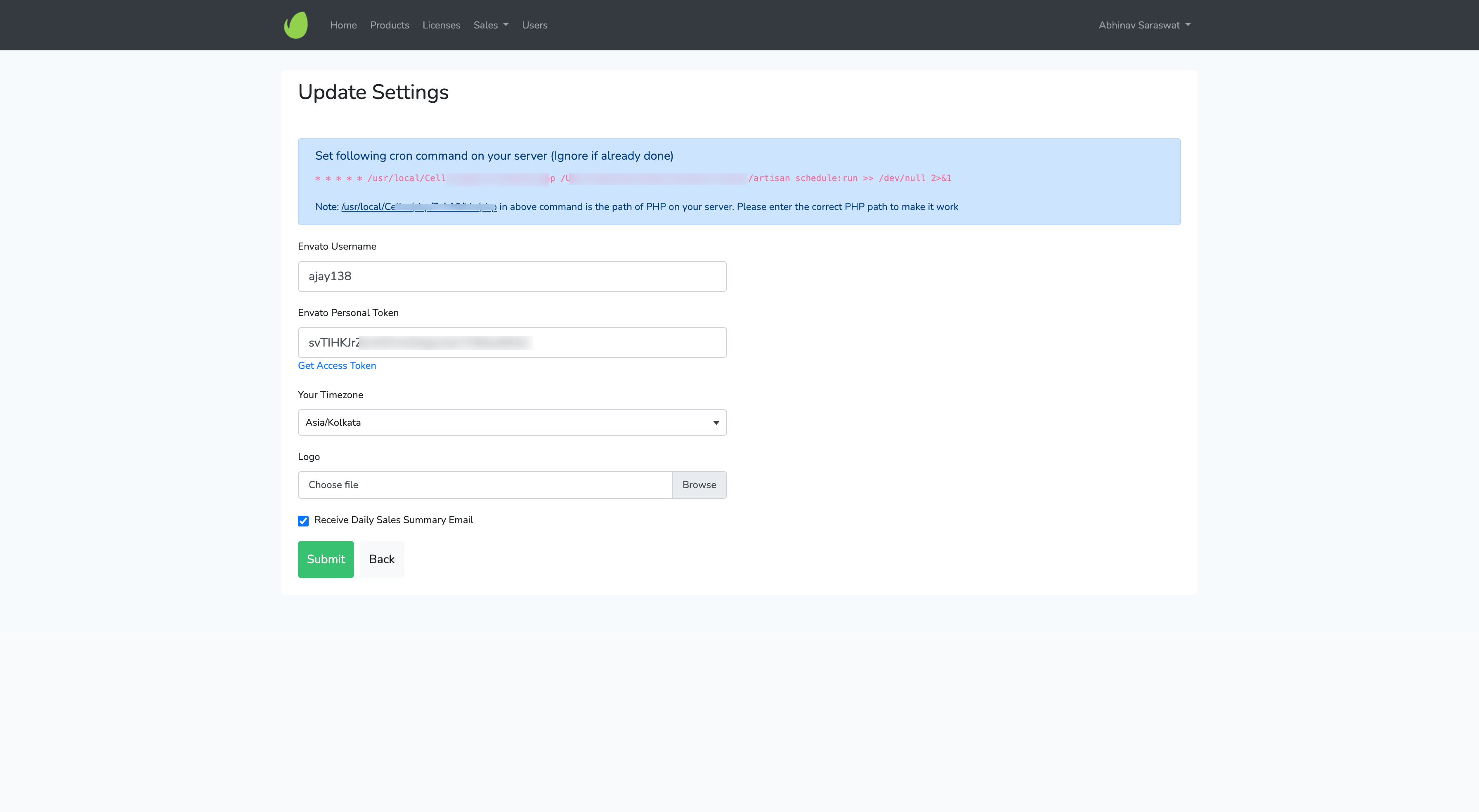Click the green Submit button
The width and height of the screenshot is (1479, 812).
pos(326,559)
